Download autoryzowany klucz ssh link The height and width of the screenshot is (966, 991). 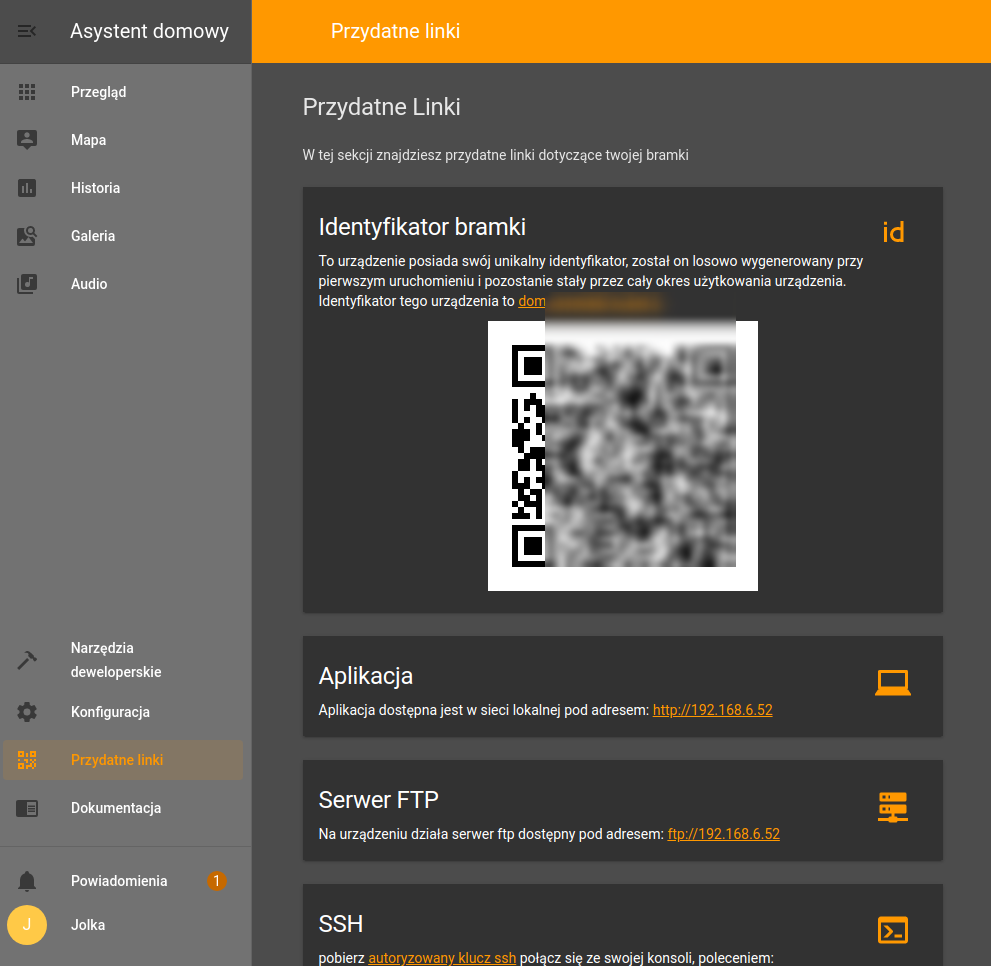[x=442, y=958]
